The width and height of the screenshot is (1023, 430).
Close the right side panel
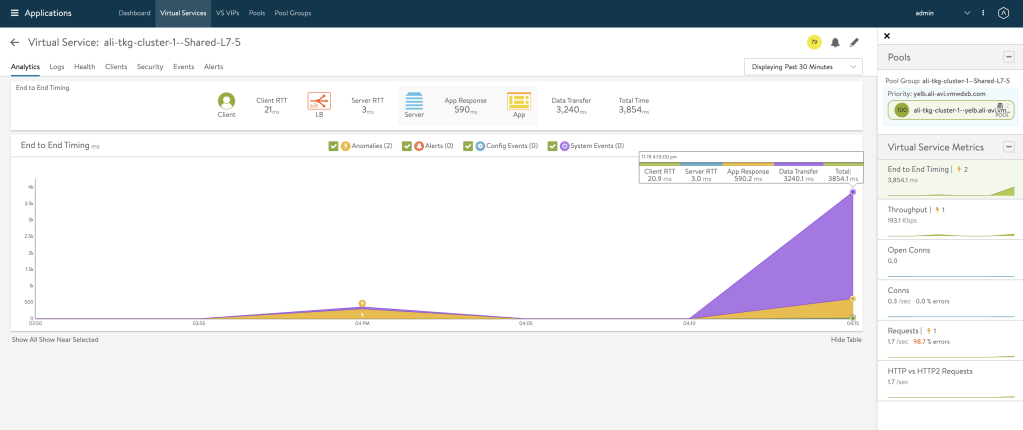pos(886,36)
